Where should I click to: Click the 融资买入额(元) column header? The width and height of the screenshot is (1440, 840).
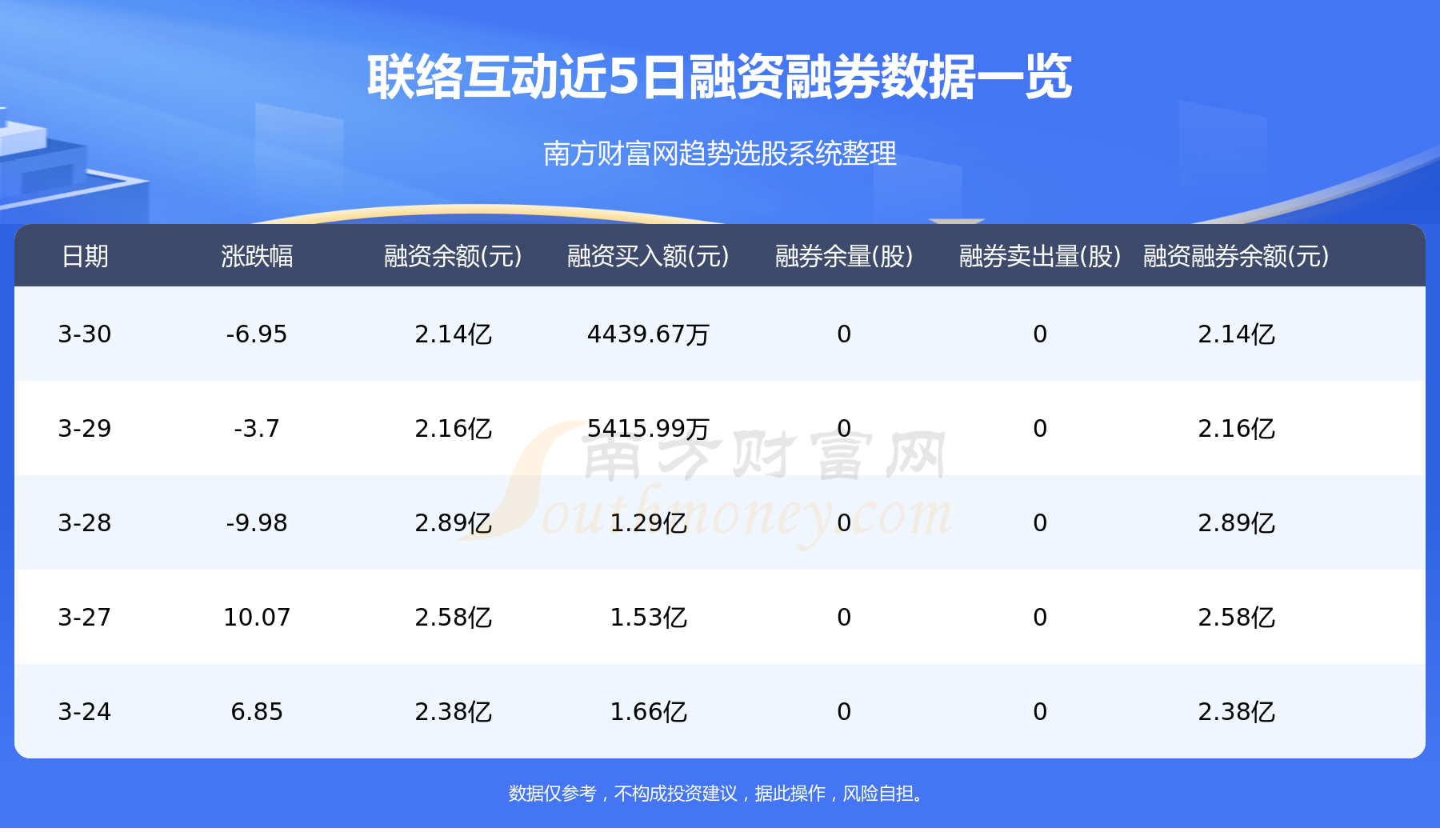pos(648,256)
